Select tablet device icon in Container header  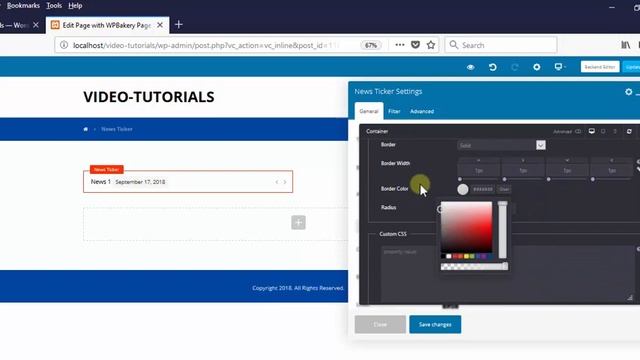[x=603, y=131]
